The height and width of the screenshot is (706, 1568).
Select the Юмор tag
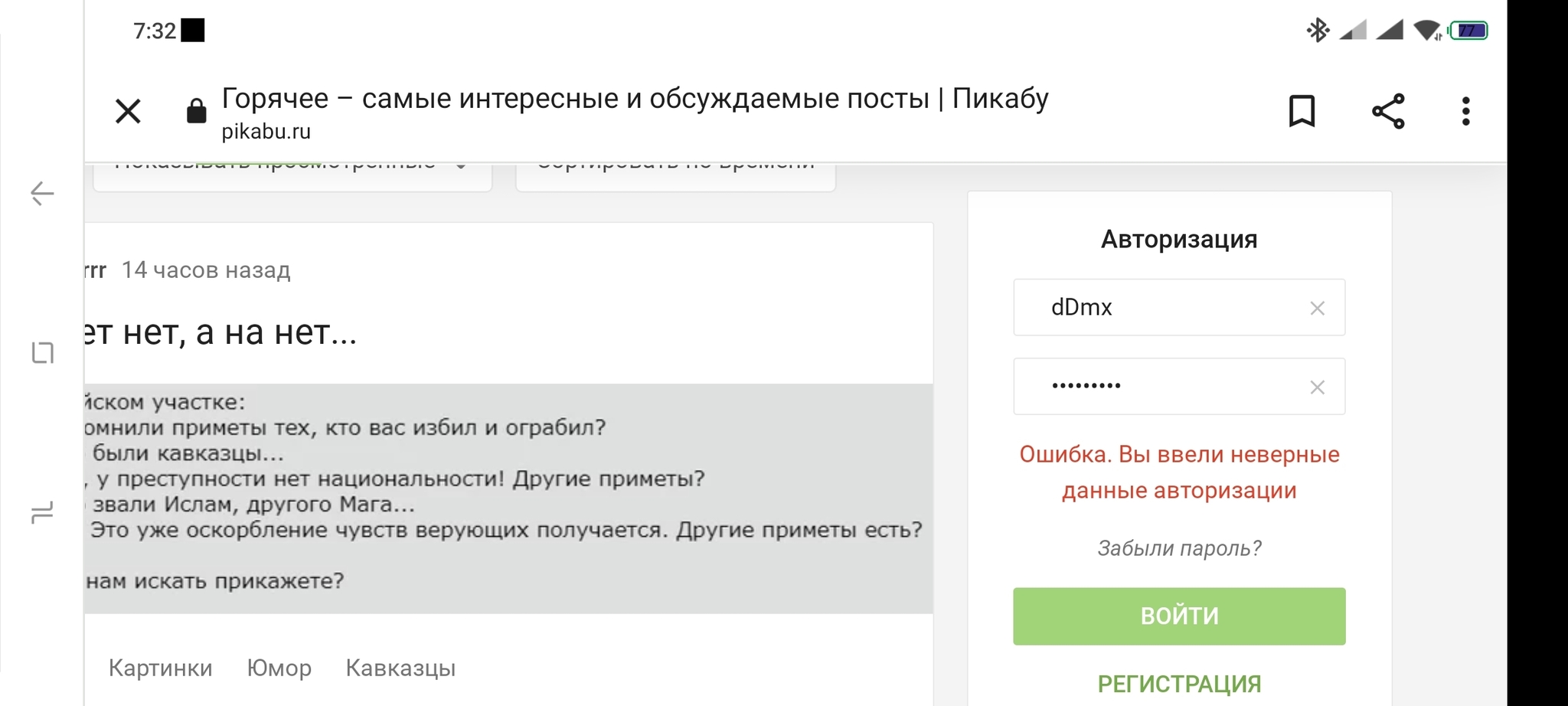click(x=279, y=668)
